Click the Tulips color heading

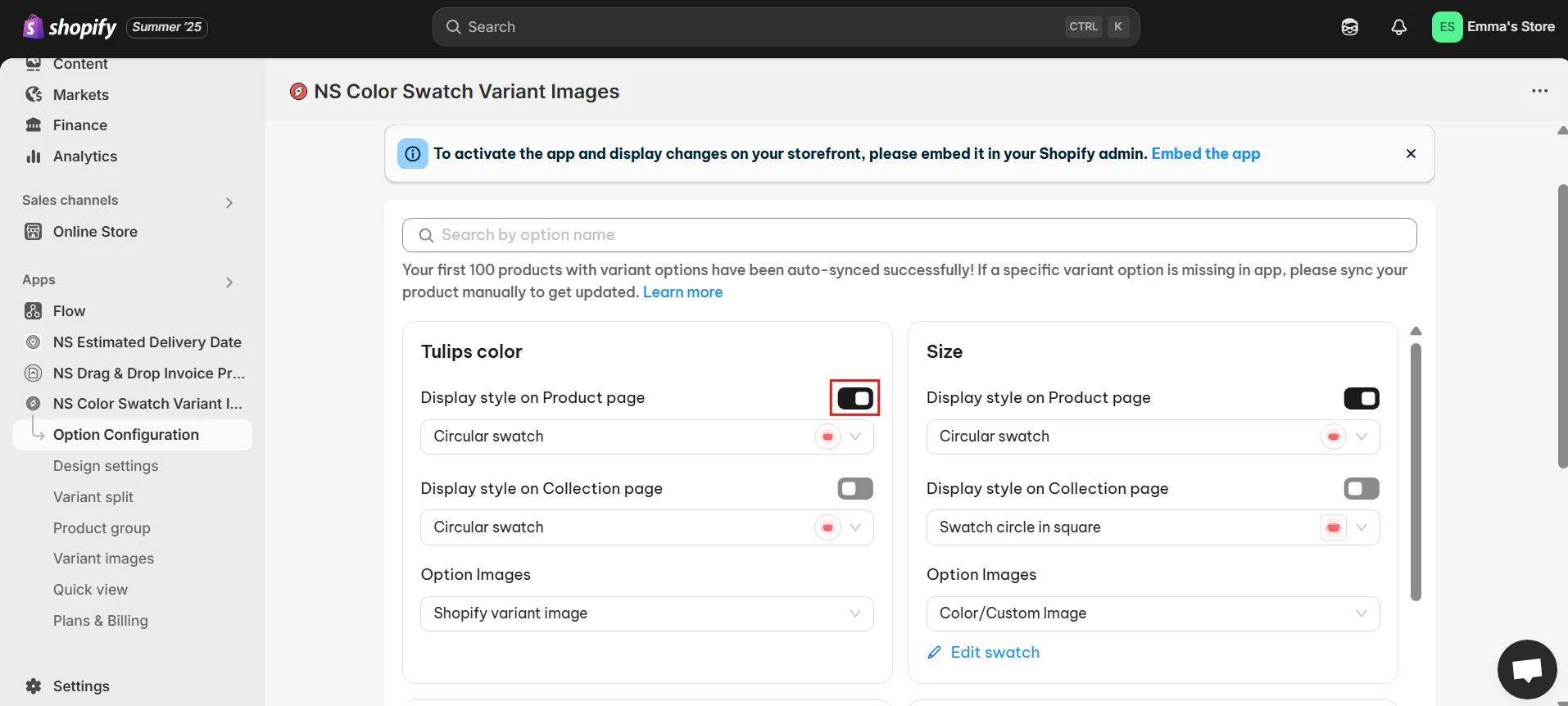pos(472,352)
